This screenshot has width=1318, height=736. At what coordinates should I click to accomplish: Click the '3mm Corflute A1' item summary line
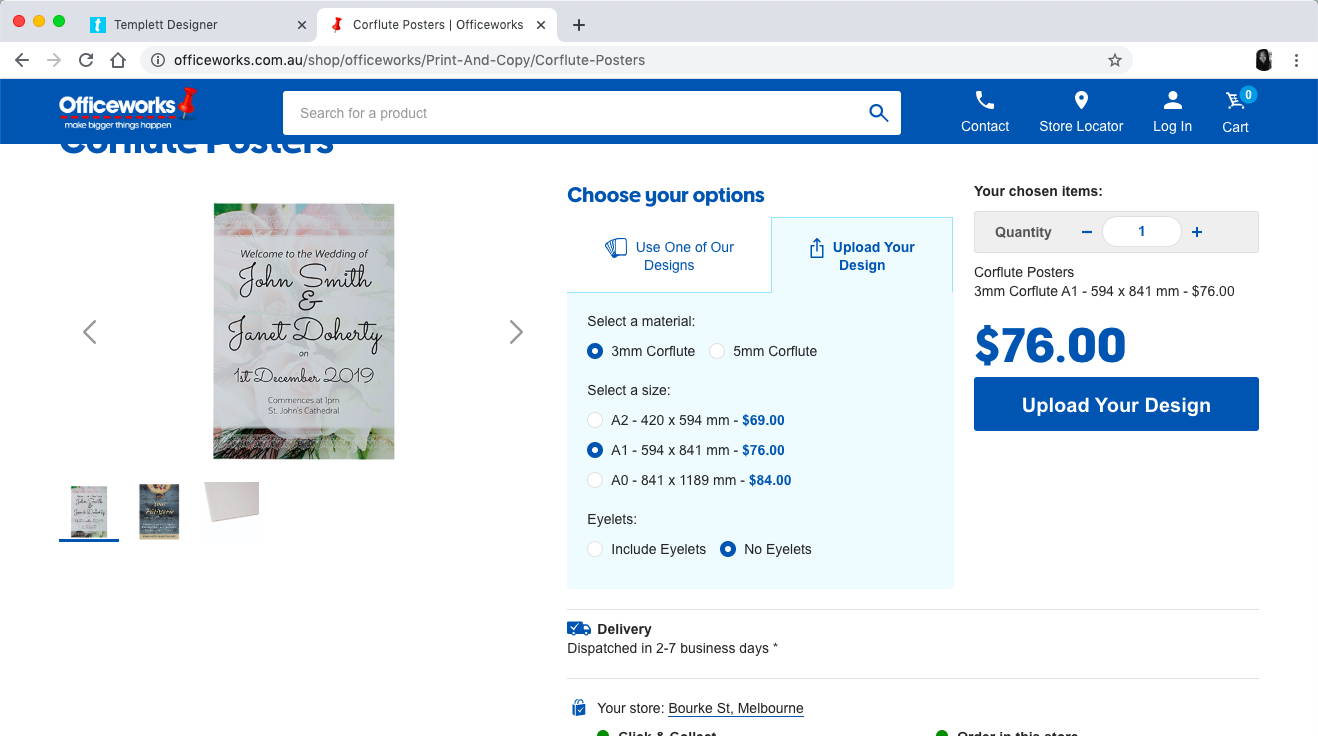click(1104, 291)
